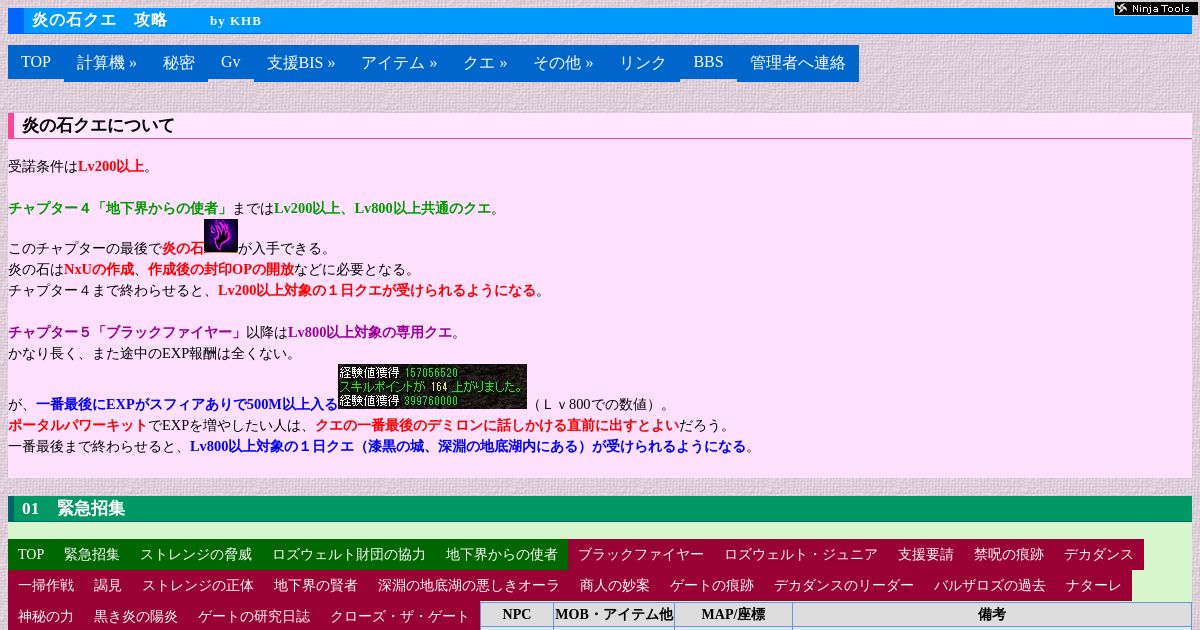Click the green チャプター４「地下界からの使者」 text
The image size is (1200, 630).
120,208
